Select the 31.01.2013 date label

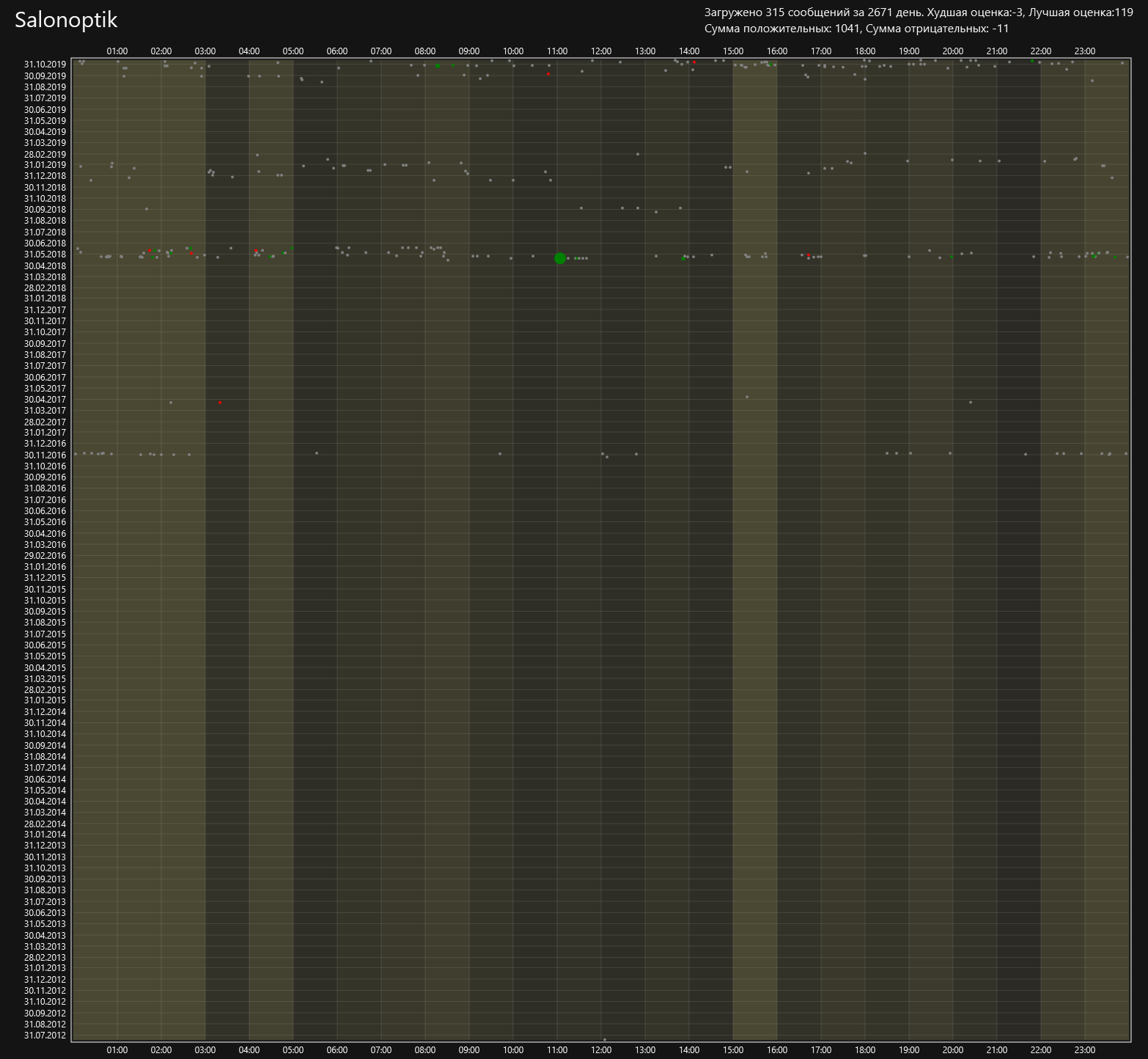click(45, 968)
